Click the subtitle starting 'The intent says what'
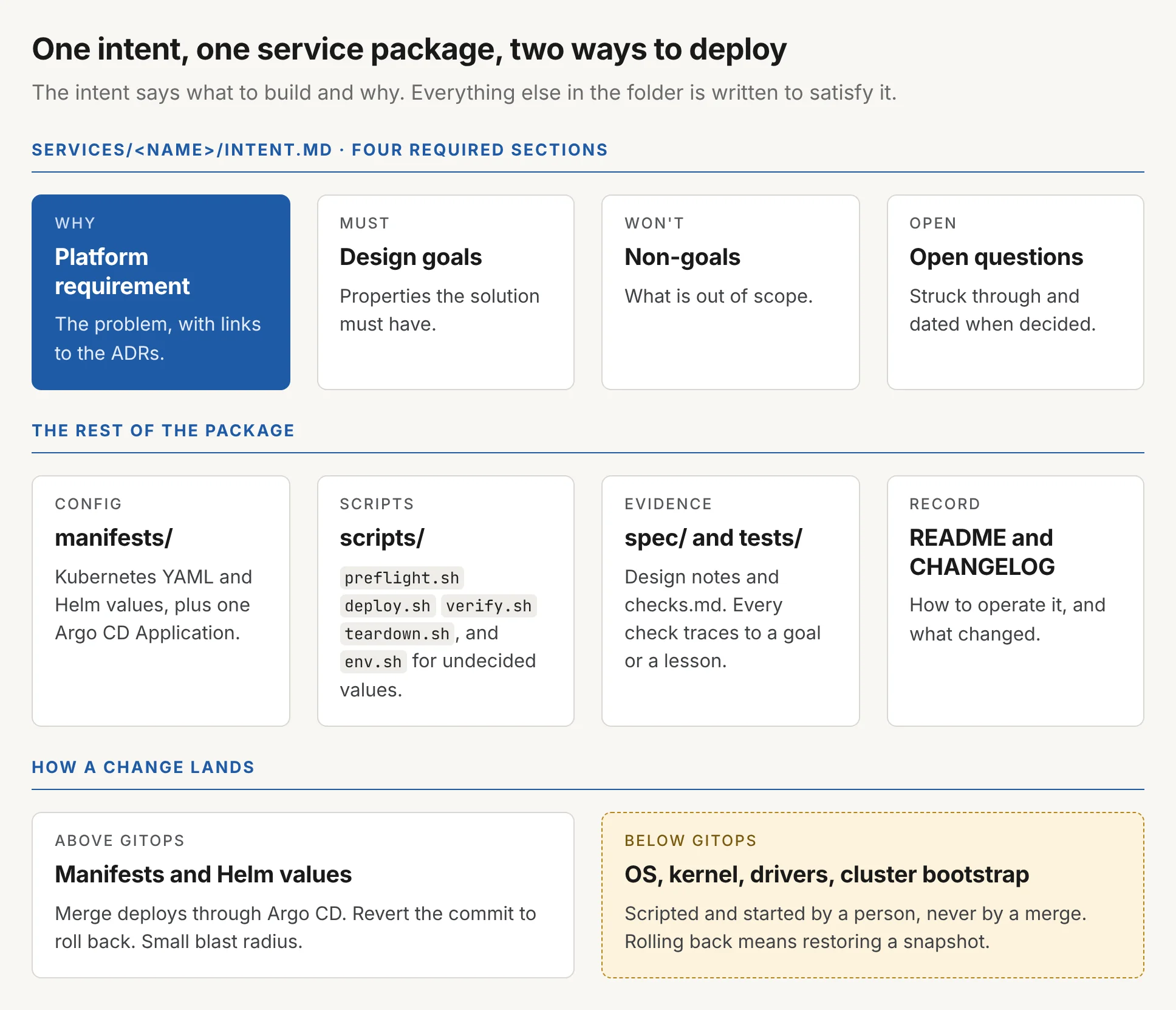 (x=464, y=92)
